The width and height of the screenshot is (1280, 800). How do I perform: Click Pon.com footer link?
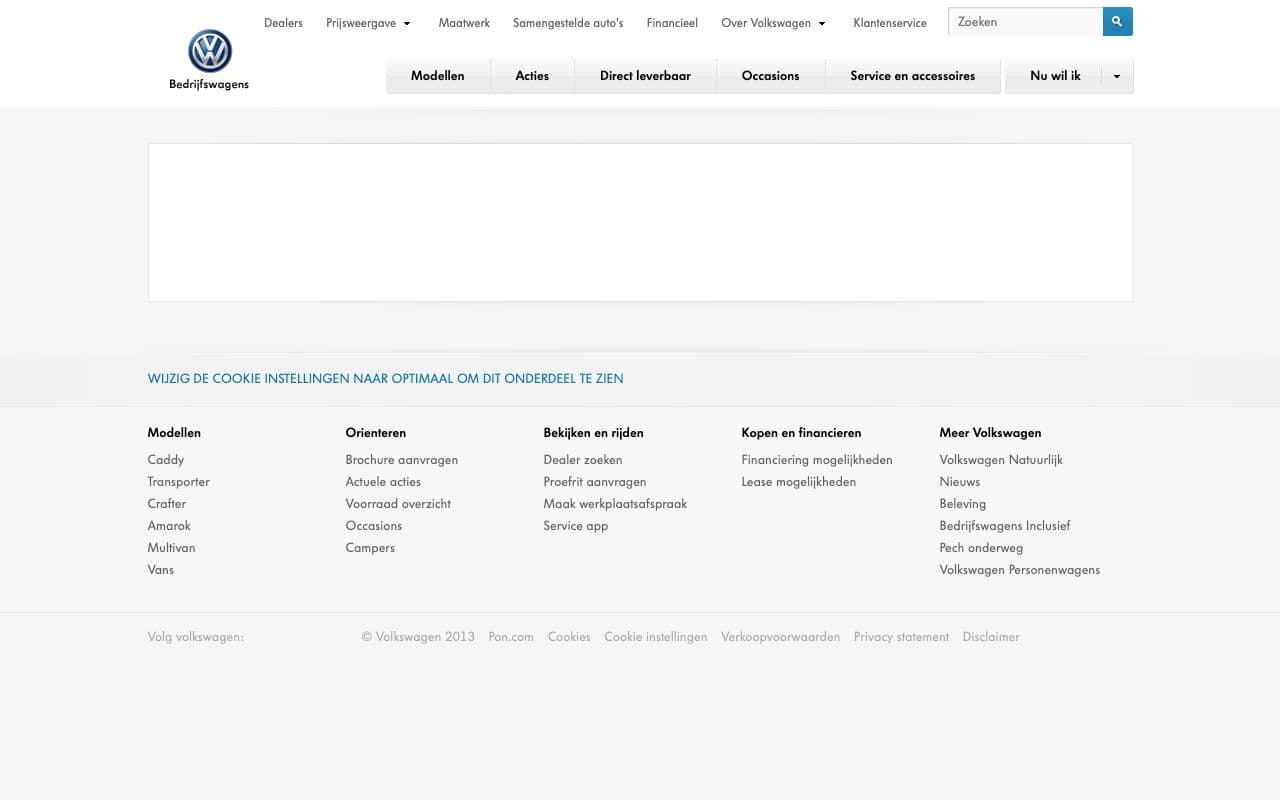[x=511, y=637]
